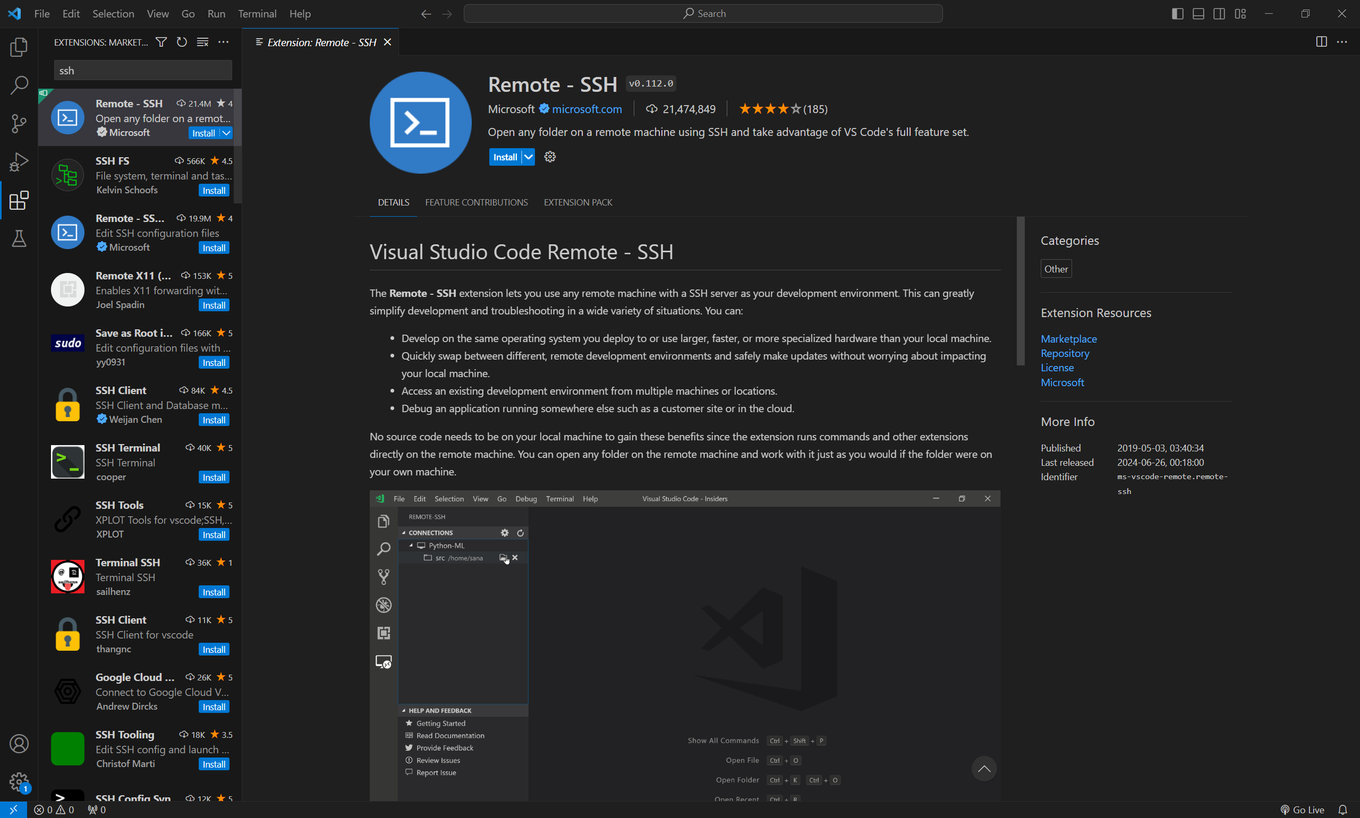Open the Marketplace resource link
The height and width of the screenshot is (818, 1360).
[x=1068, y=339]
